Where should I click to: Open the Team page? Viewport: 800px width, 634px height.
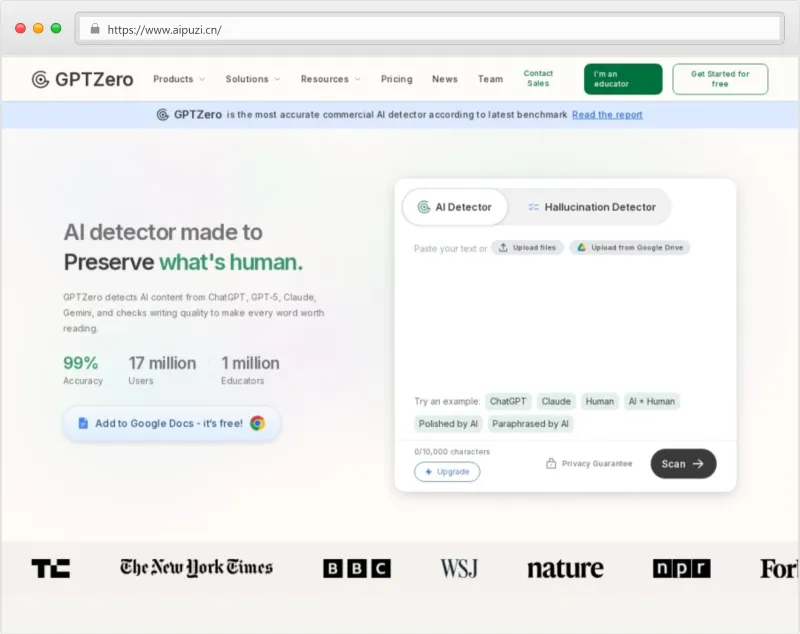(x=490, y=79)
